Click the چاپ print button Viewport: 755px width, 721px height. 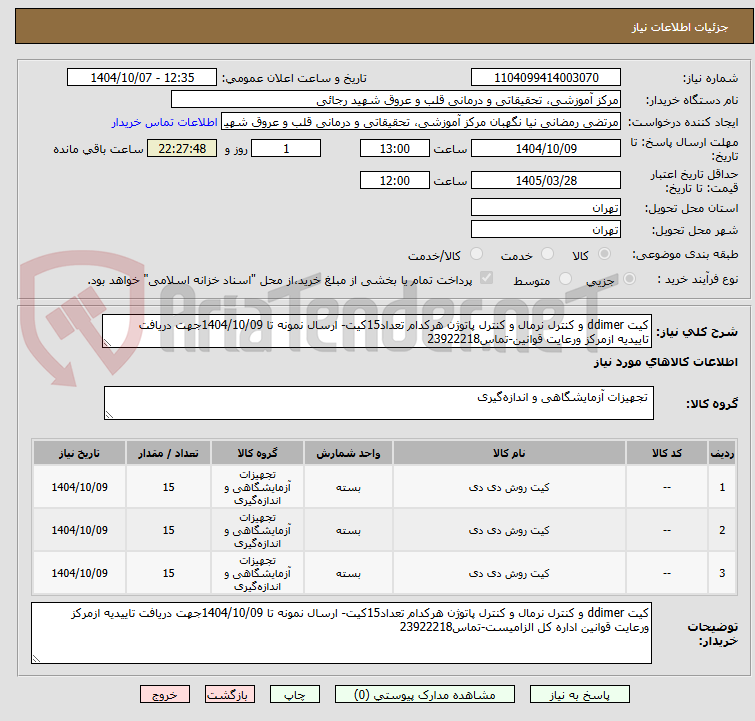coord(294,694)
